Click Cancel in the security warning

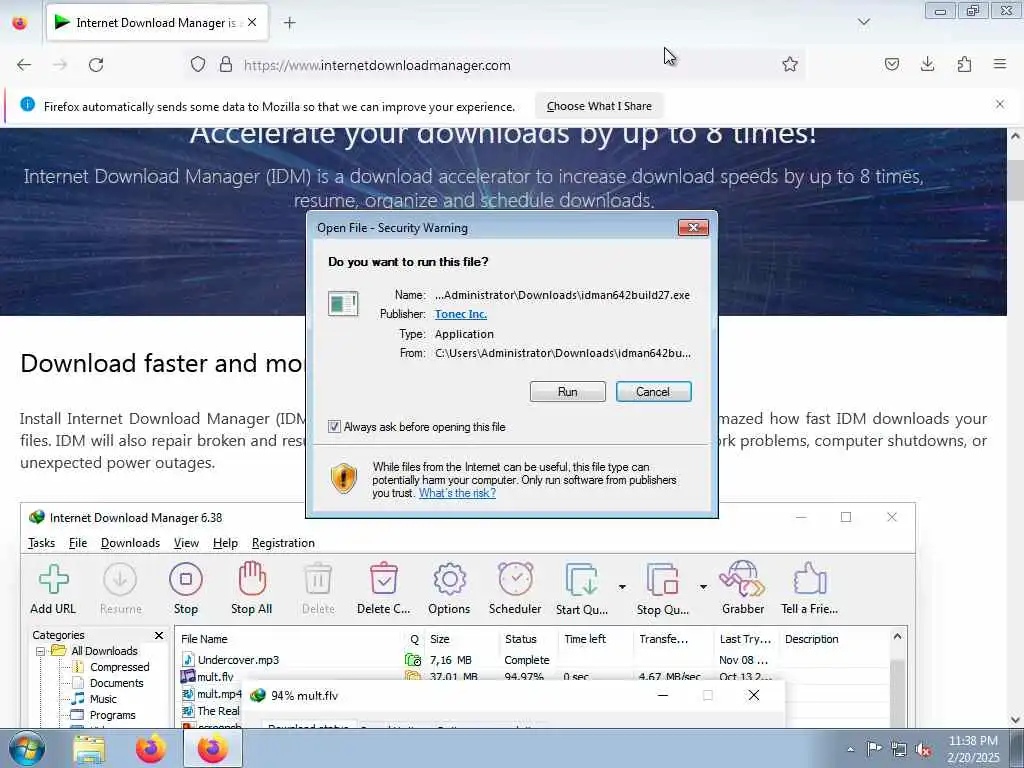coord(653,392)
